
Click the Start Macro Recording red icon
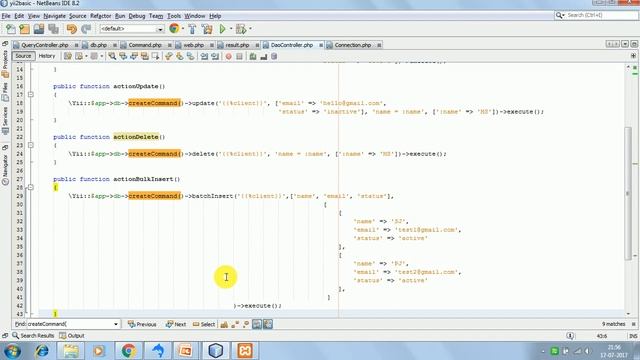pyautogui.click(x=229, y=56)
